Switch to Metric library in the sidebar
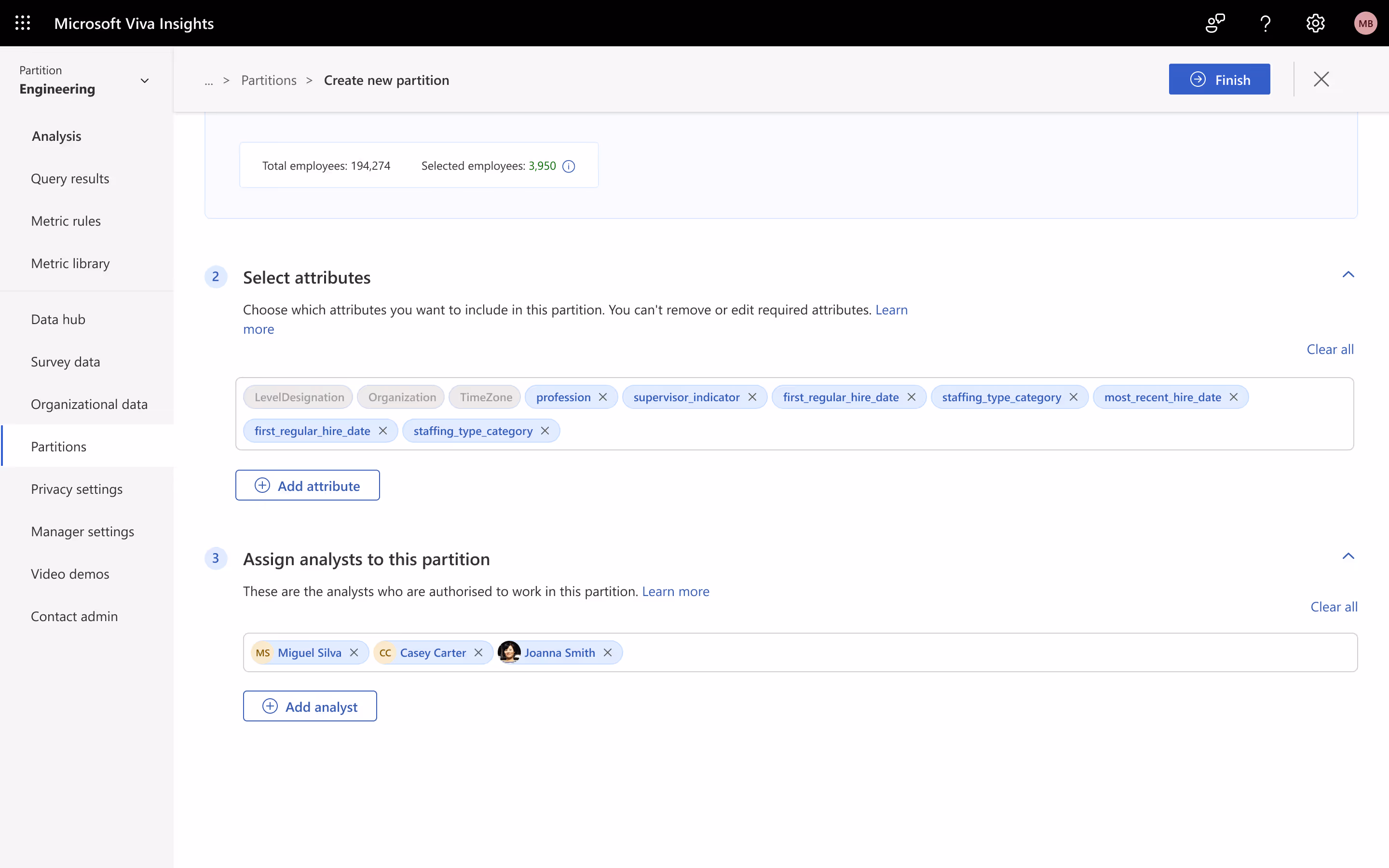The height and width of the screenshot is (868, 1389). coord(70,263)
